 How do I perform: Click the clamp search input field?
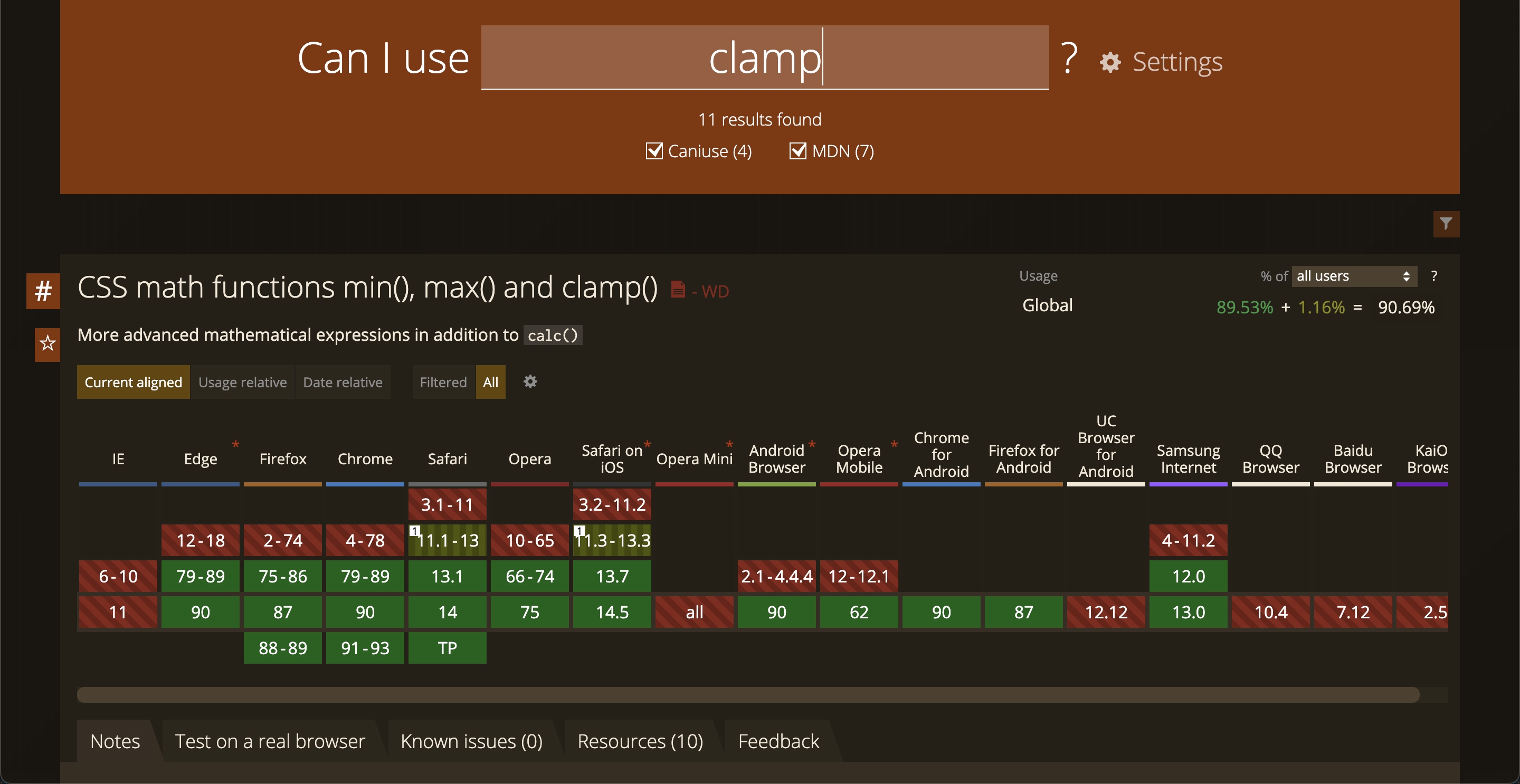point(765,58)
